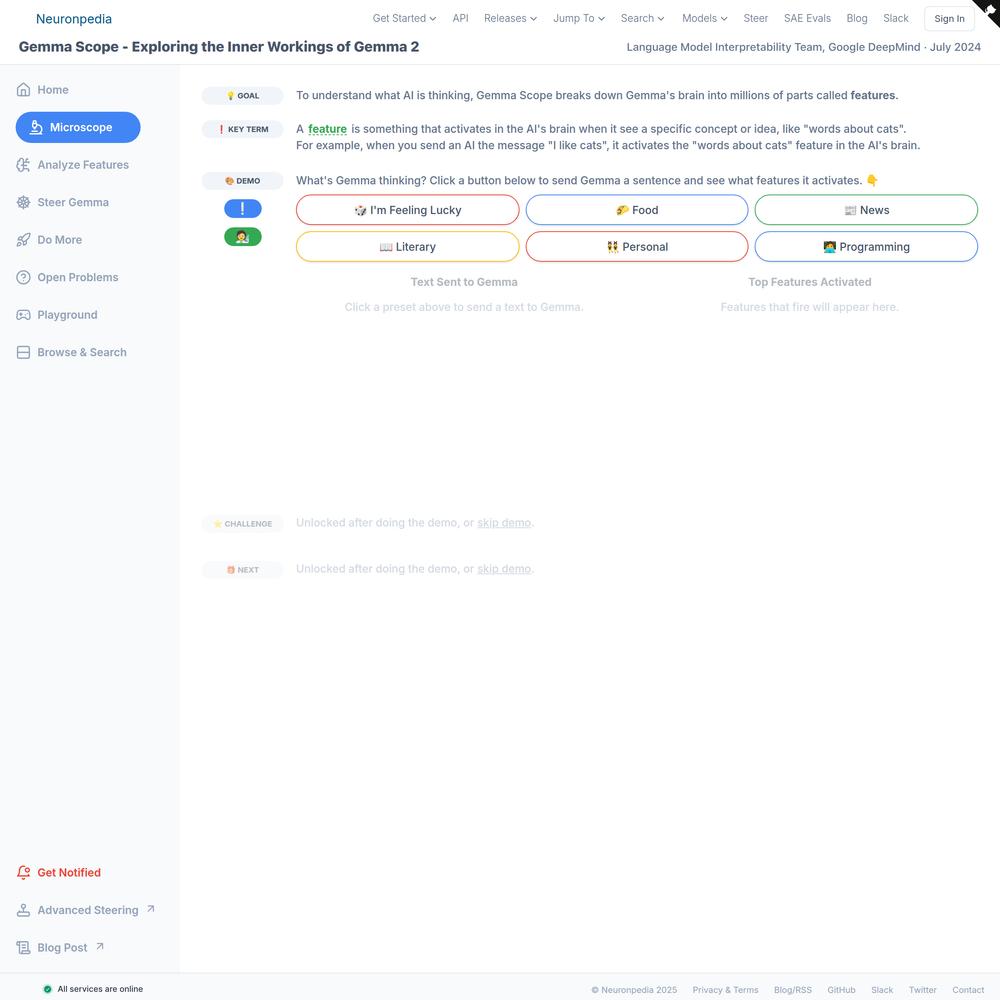Click the gamepad icon beside Playground

(23, 315)
